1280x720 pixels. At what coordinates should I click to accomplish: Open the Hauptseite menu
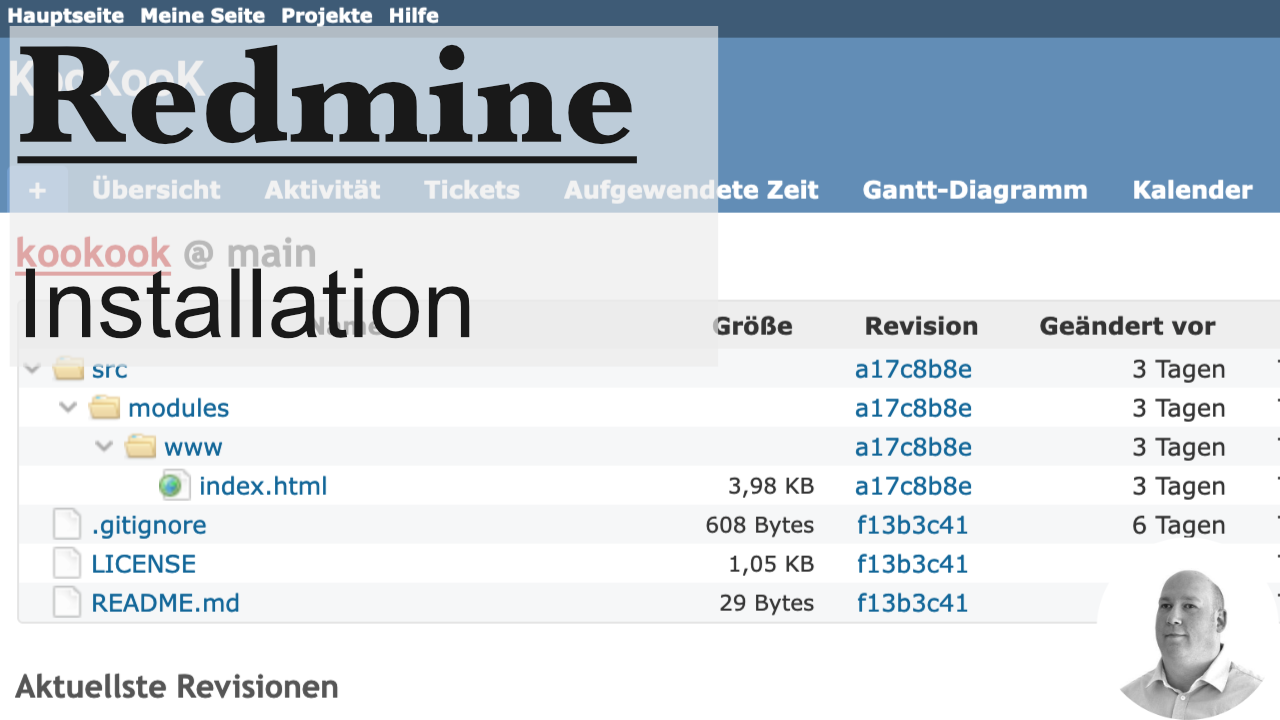coord(66,15)
